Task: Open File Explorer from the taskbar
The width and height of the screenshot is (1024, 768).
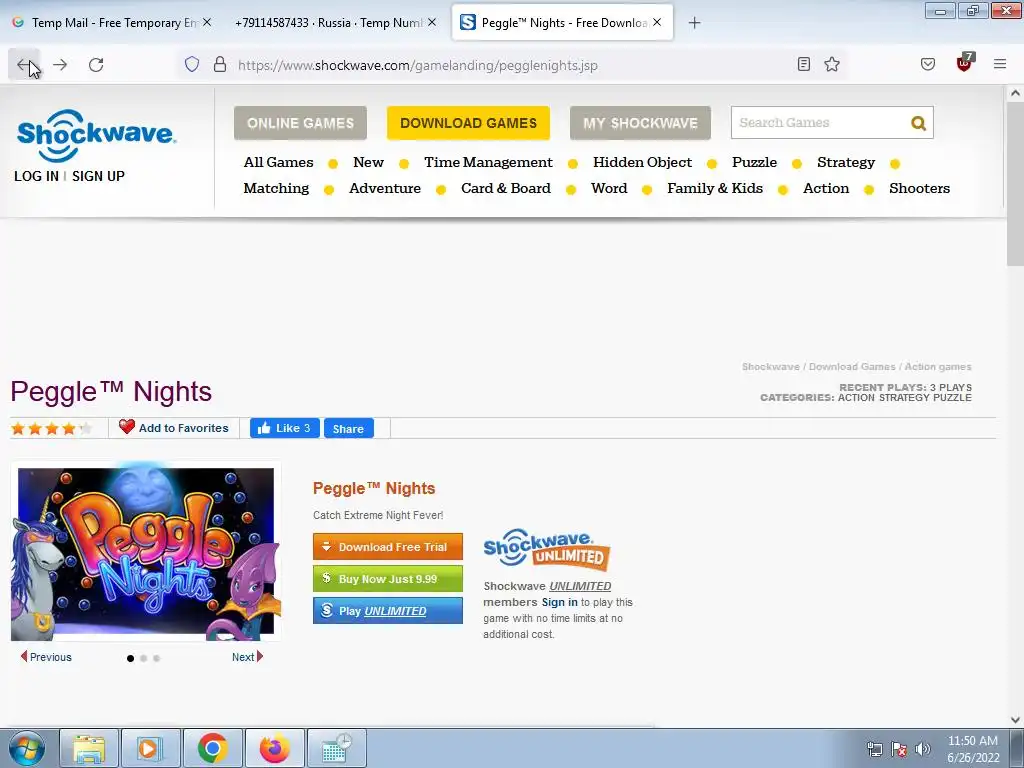Action: tap(89, 748)
